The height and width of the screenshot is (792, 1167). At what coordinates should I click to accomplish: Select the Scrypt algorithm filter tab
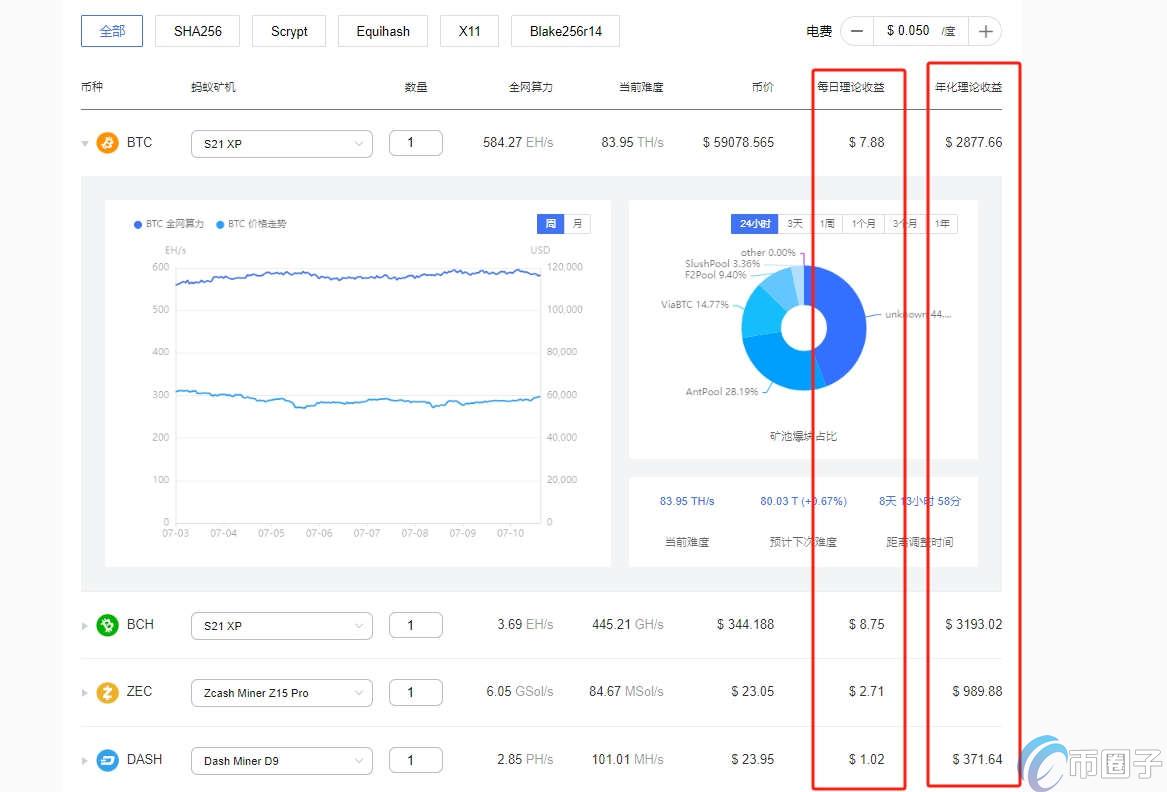point(289,31)
